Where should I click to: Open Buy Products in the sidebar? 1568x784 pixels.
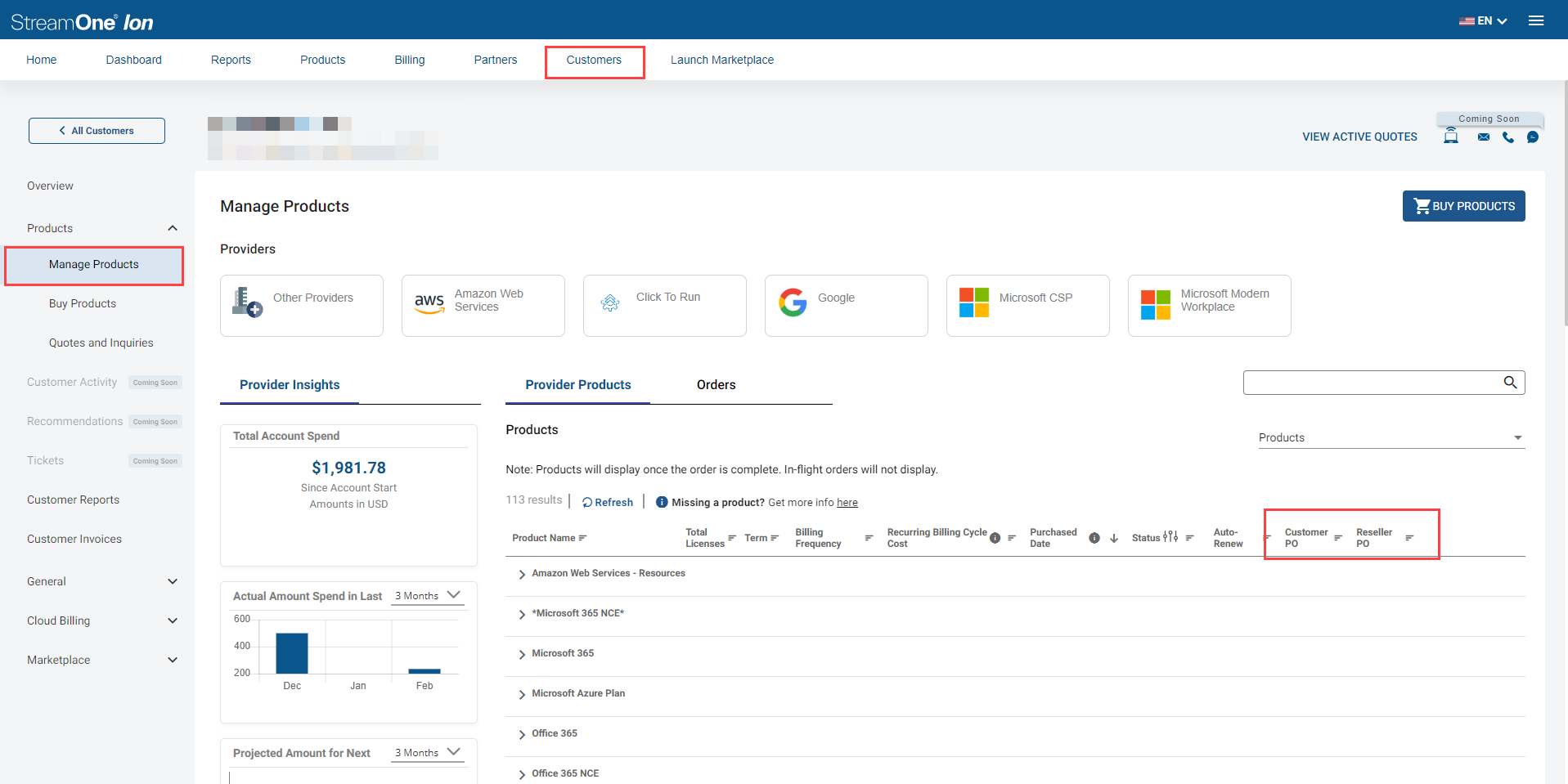pyautogui.click(x=83, y=304)
